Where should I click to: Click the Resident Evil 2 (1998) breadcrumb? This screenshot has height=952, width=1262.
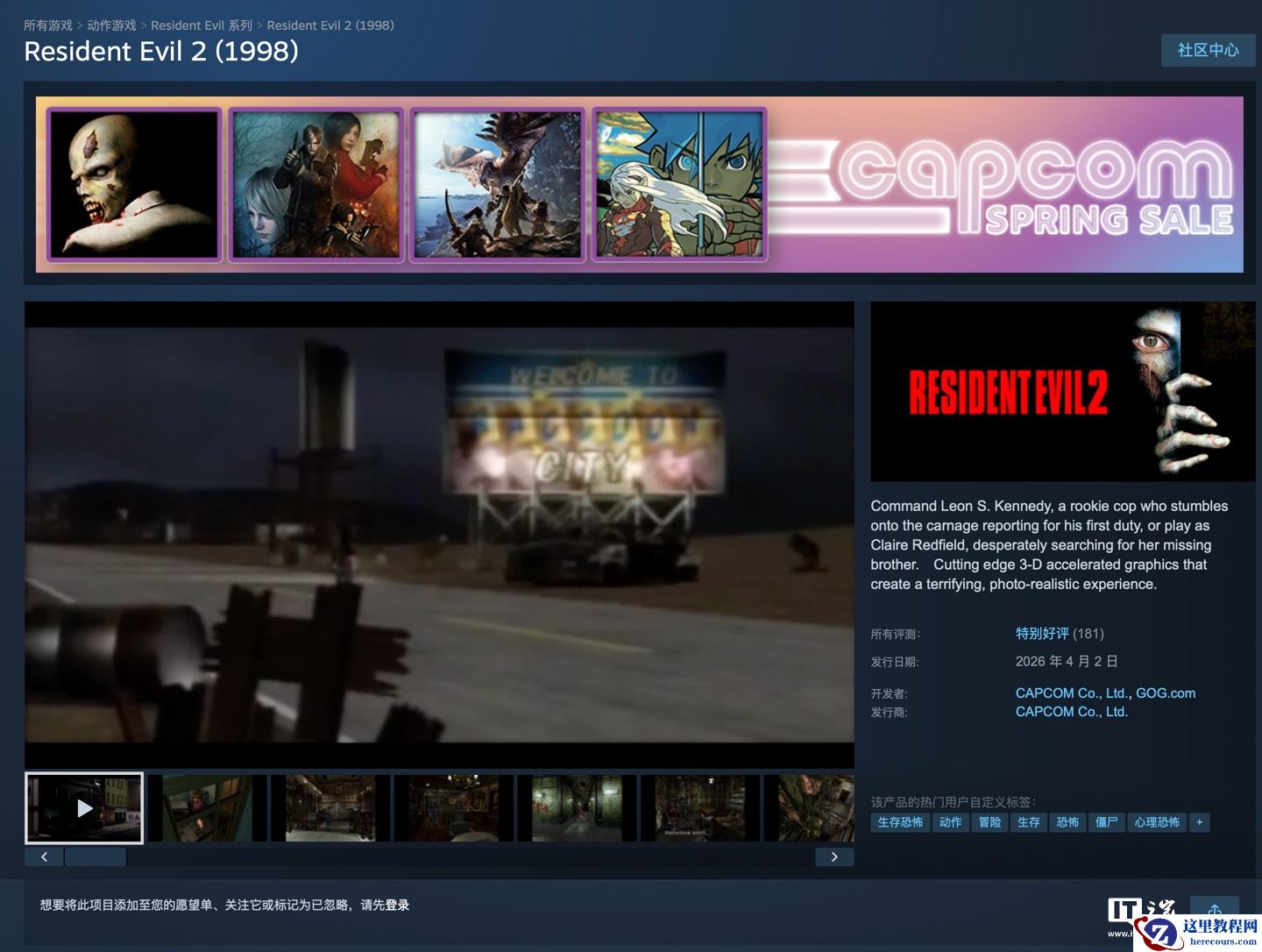point(330,25)
